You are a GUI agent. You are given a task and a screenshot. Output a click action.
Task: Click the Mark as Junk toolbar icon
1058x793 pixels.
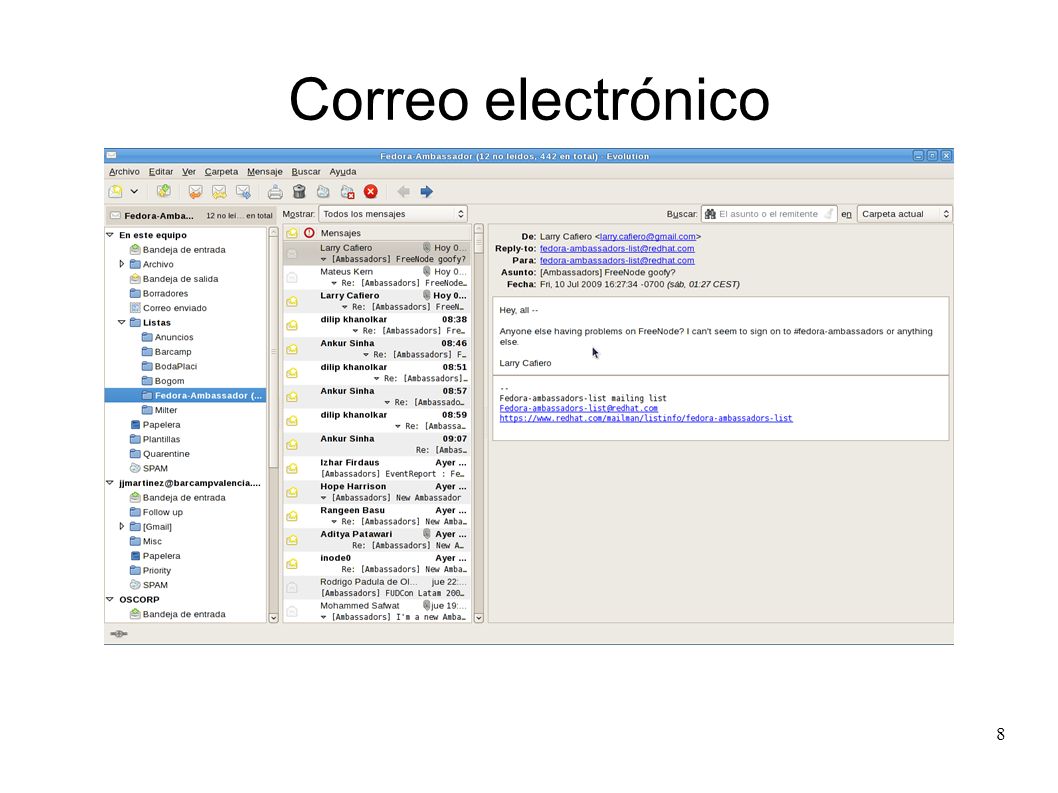point(323,192)
